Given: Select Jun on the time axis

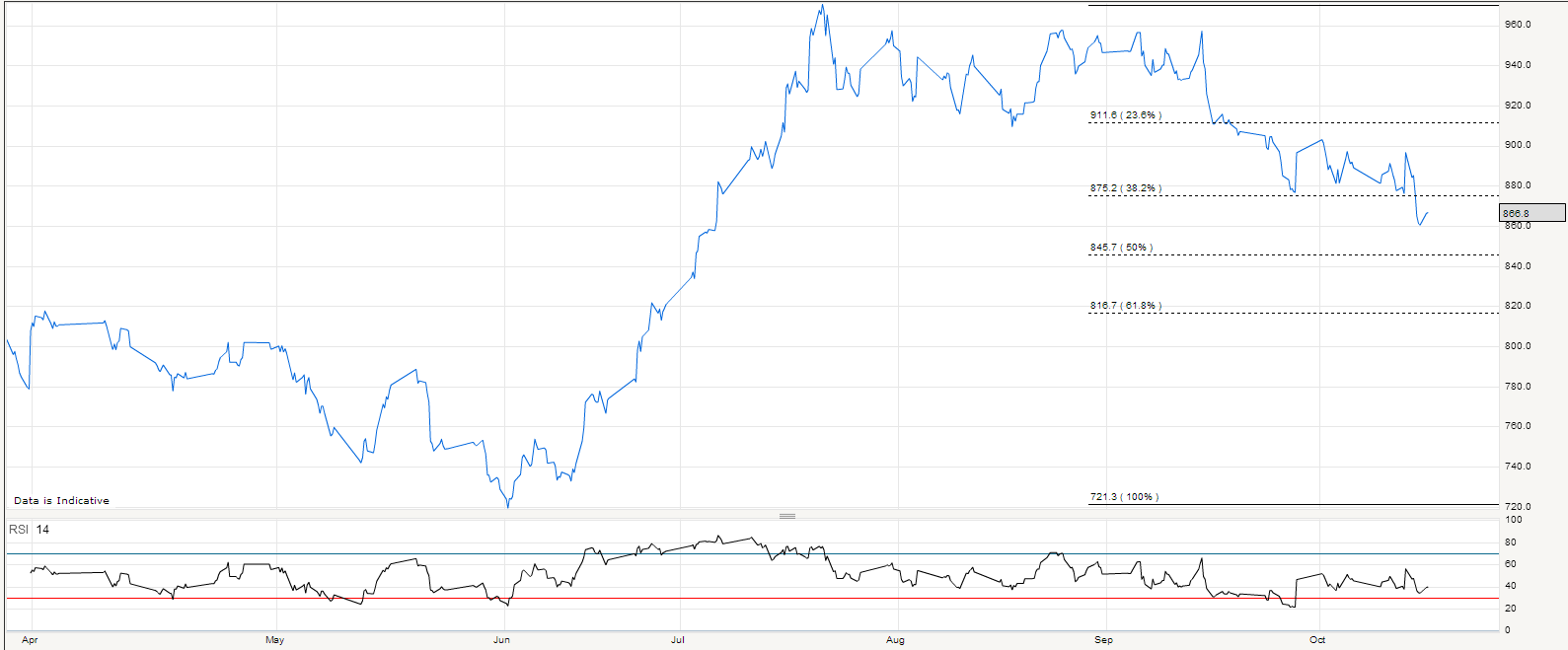Looking at the screenshot, I should 501,640.
